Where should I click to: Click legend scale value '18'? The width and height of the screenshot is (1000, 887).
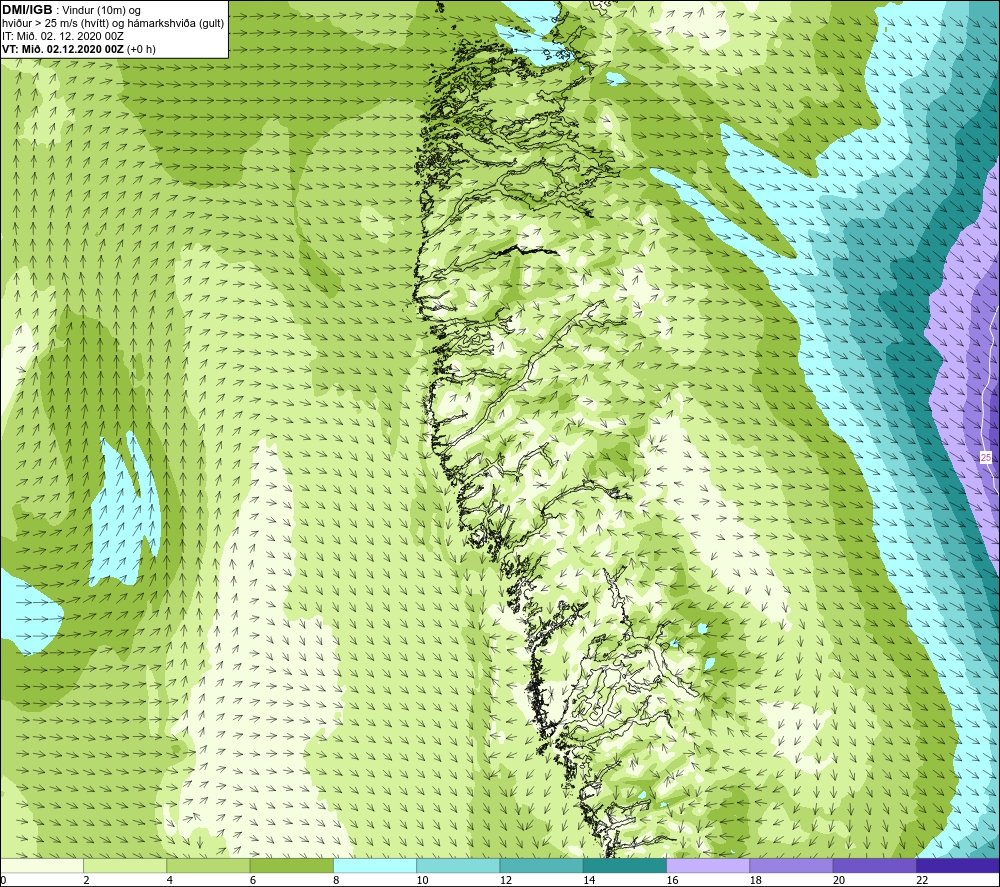755,881
